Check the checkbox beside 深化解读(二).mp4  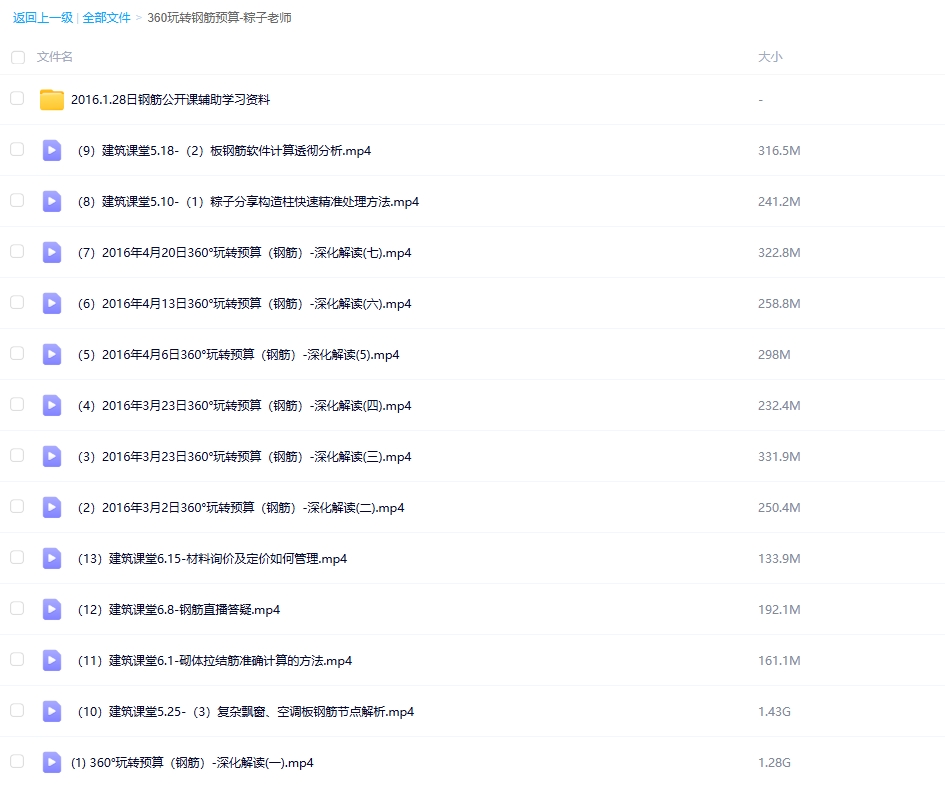[x=17, y=507]
